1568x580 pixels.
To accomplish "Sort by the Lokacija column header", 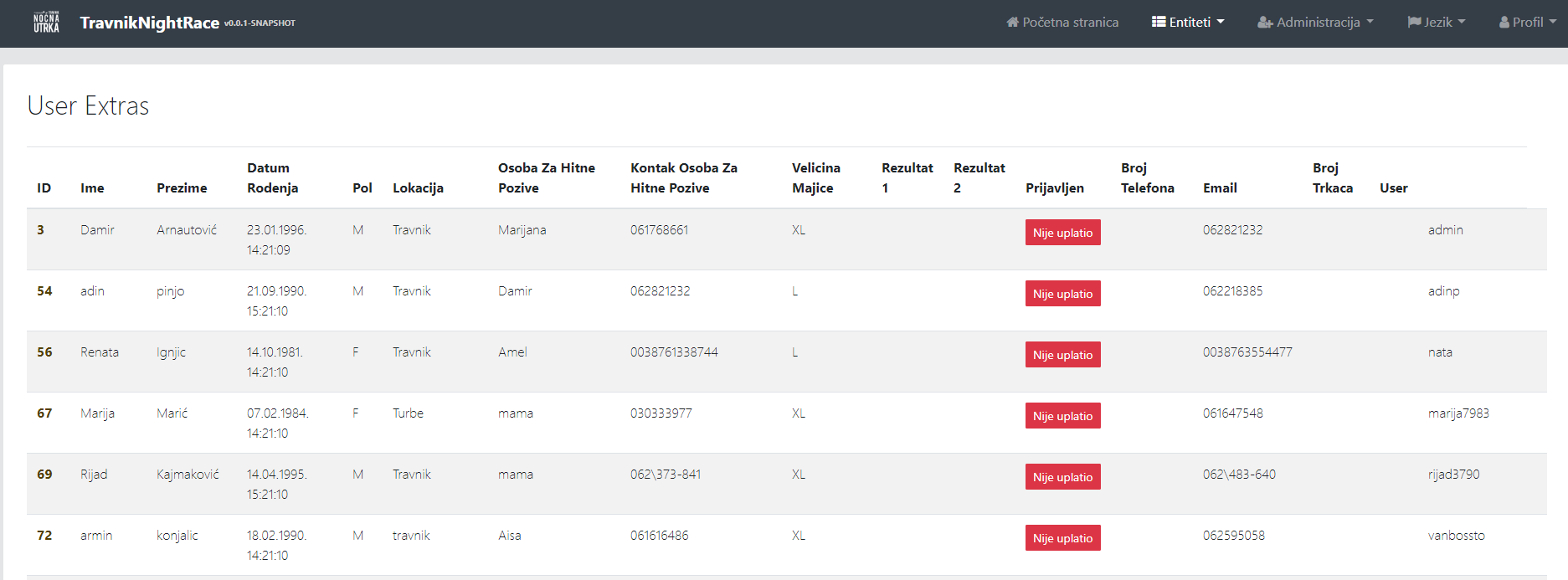I will pos(418,188).
